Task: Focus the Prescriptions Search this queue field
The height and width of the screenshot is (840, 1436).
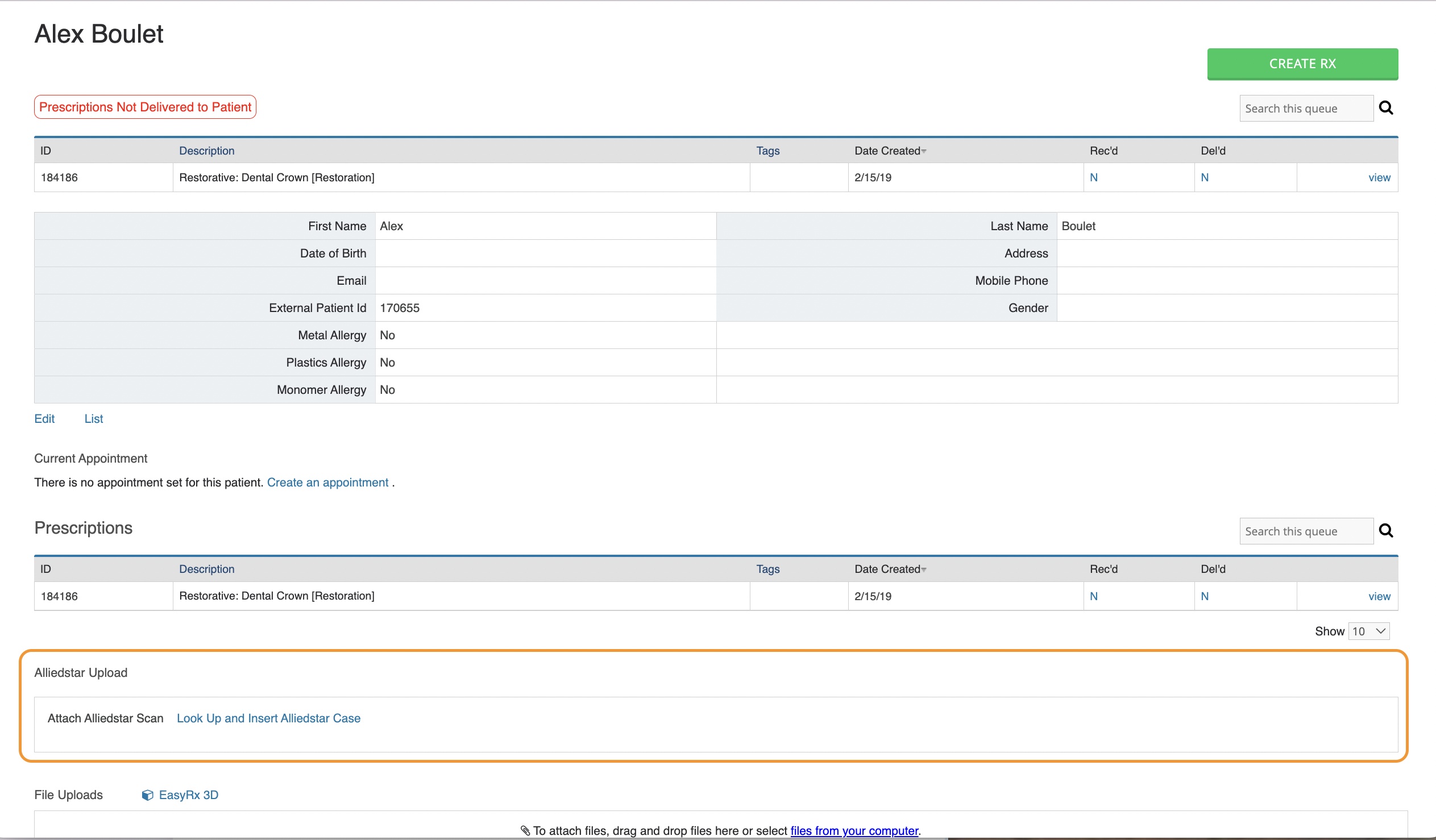Action: click(x=1306, y=531)
